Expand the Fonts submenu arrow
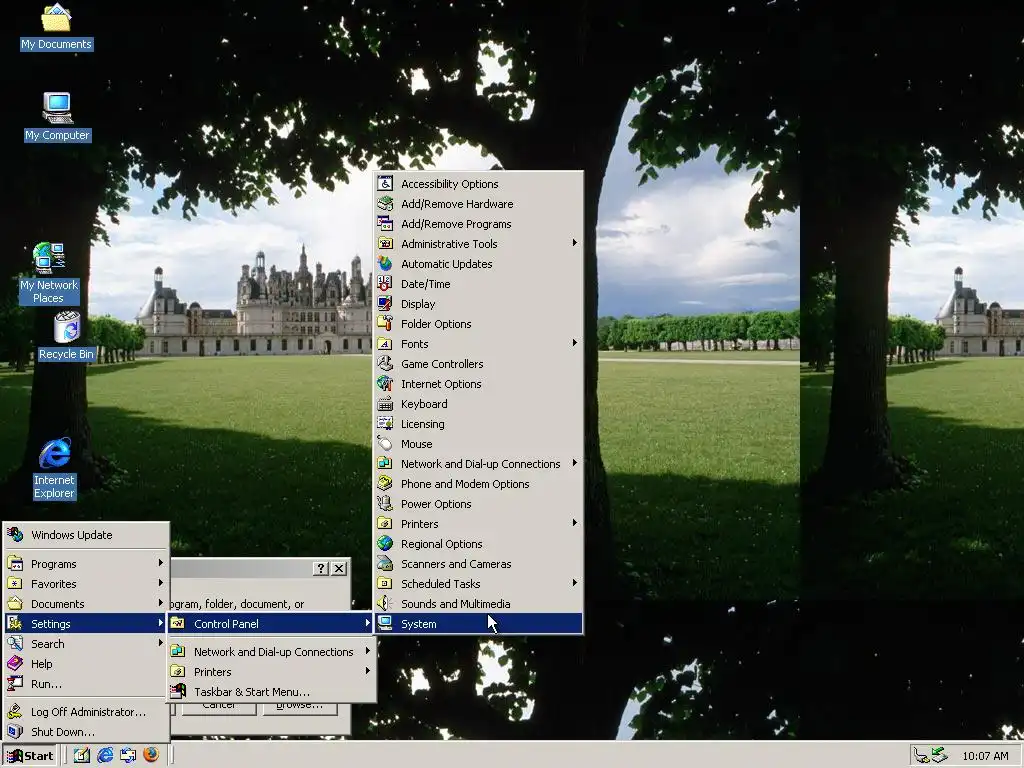 [x=575, y=343]
